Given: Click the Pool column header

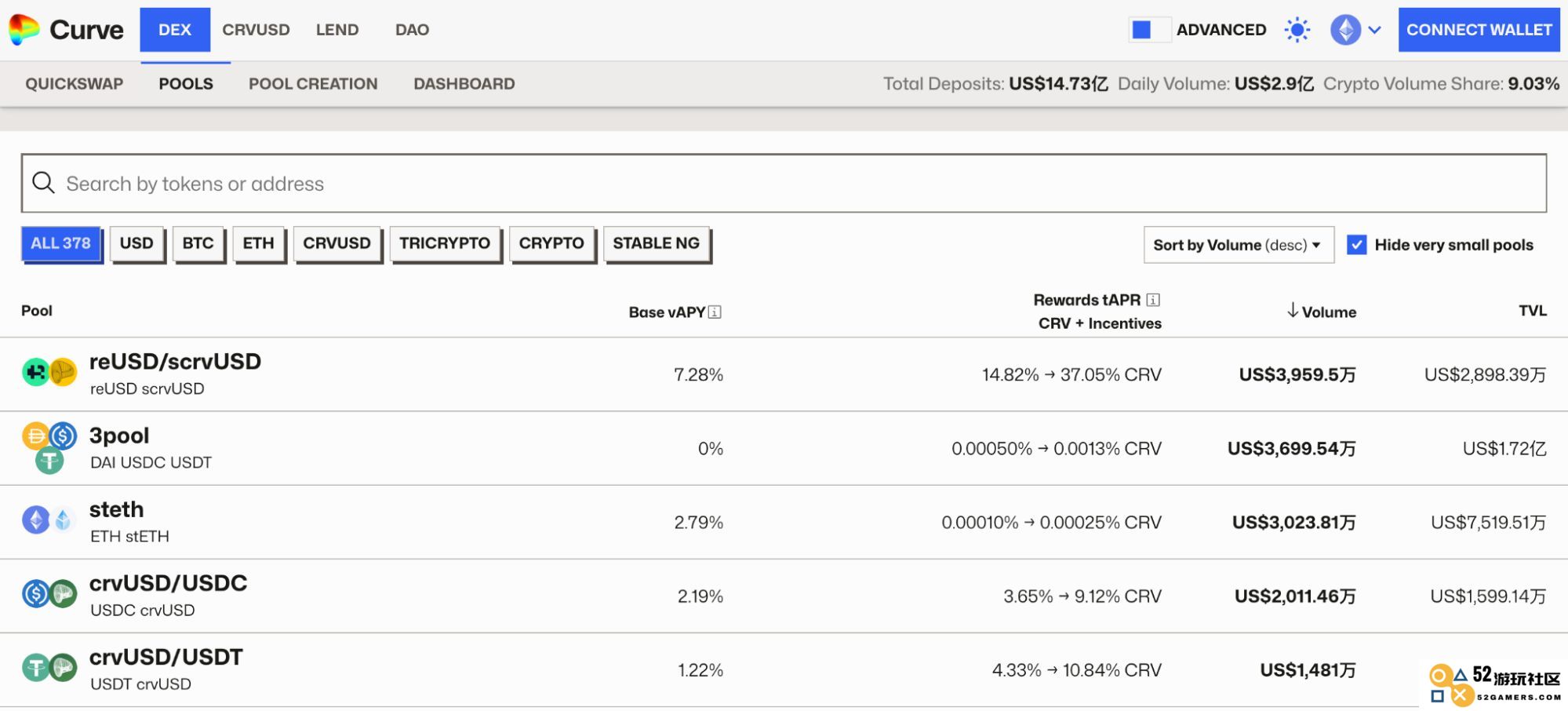Looking at the screenshot, I should (37, 311).
